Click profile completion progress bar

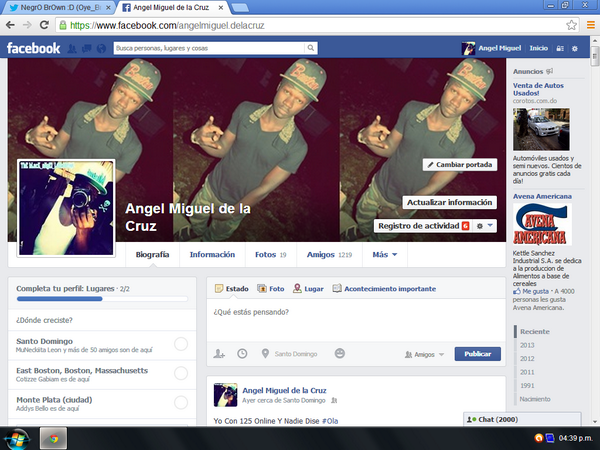[102, 299]
